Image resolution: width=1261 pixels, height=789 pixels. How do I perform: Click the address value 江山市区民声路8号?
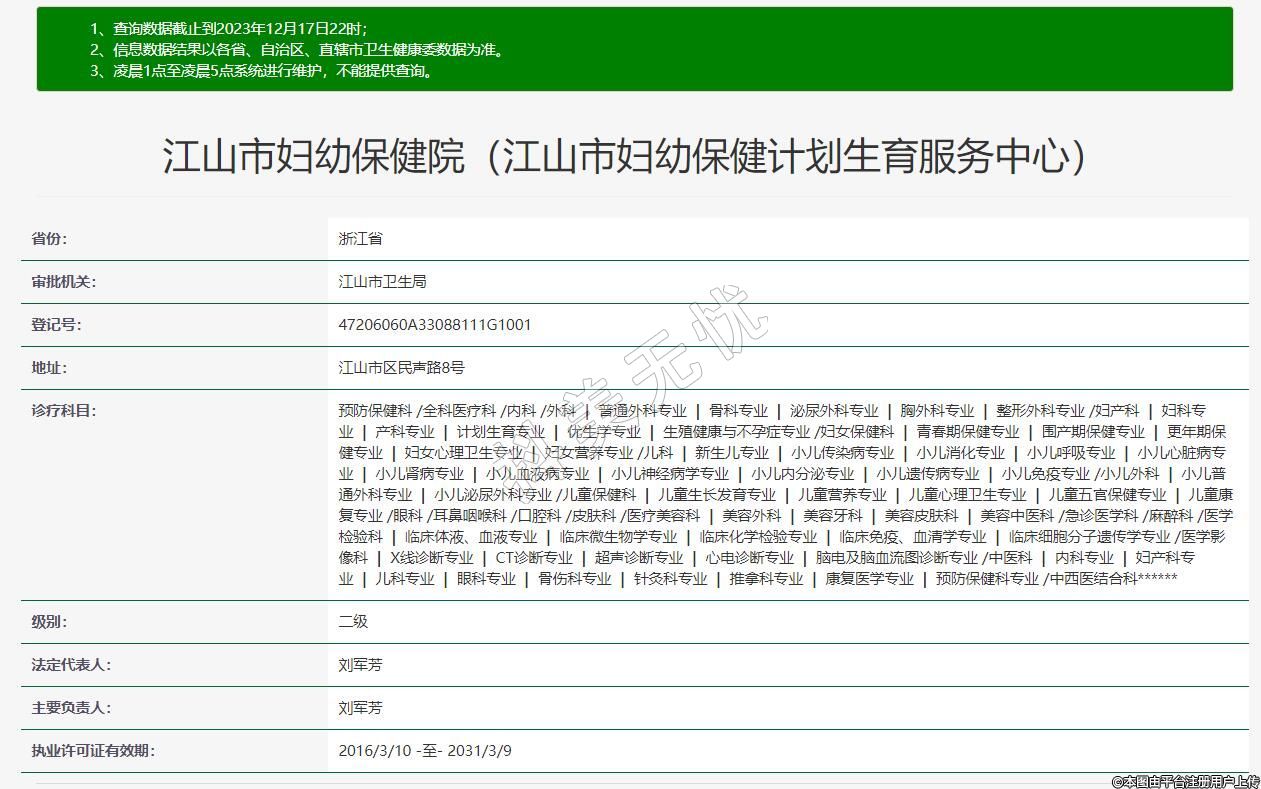point(402,368)
